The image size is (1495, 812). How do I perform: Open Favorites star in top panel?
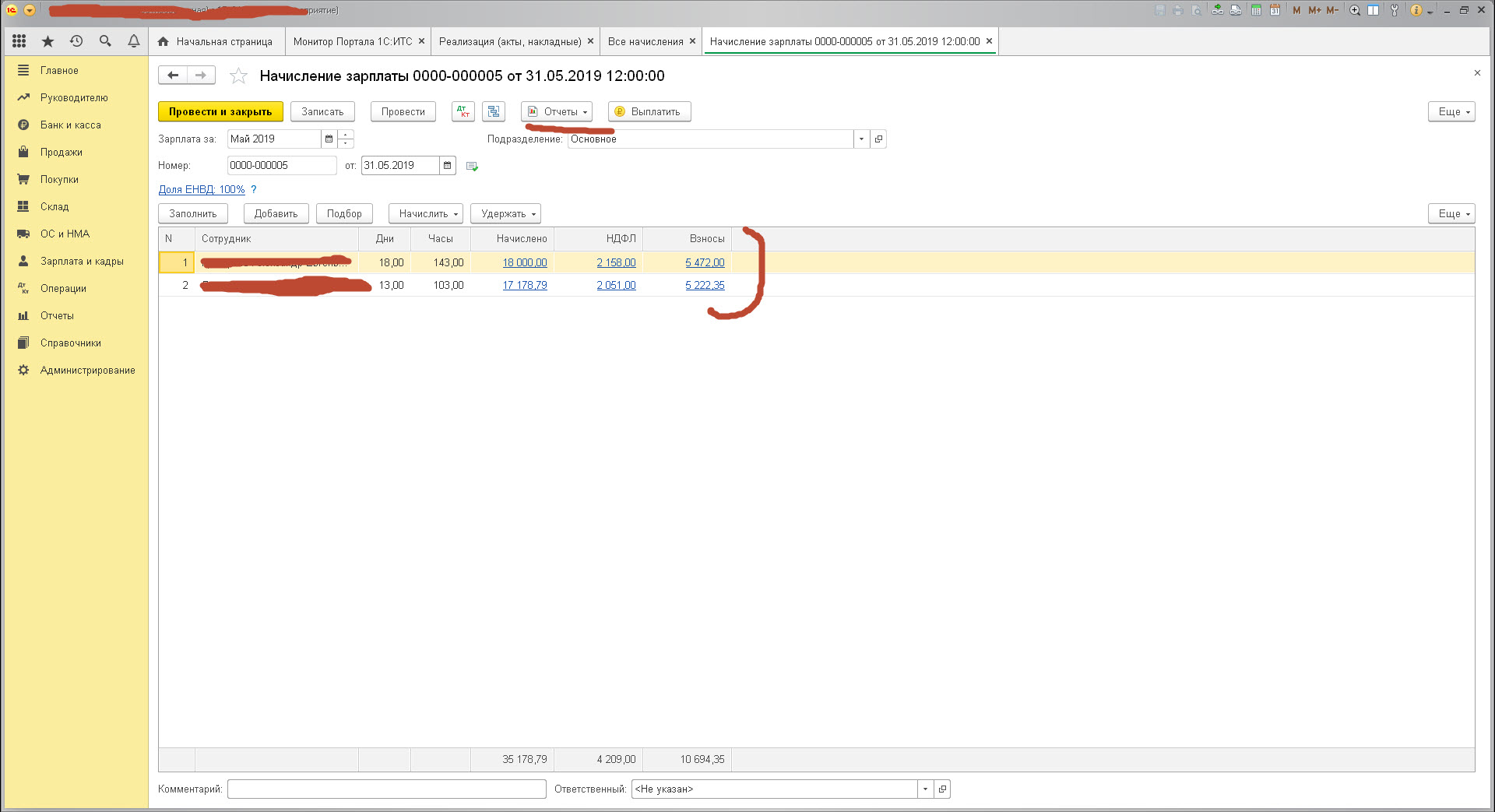pos(47,41)
